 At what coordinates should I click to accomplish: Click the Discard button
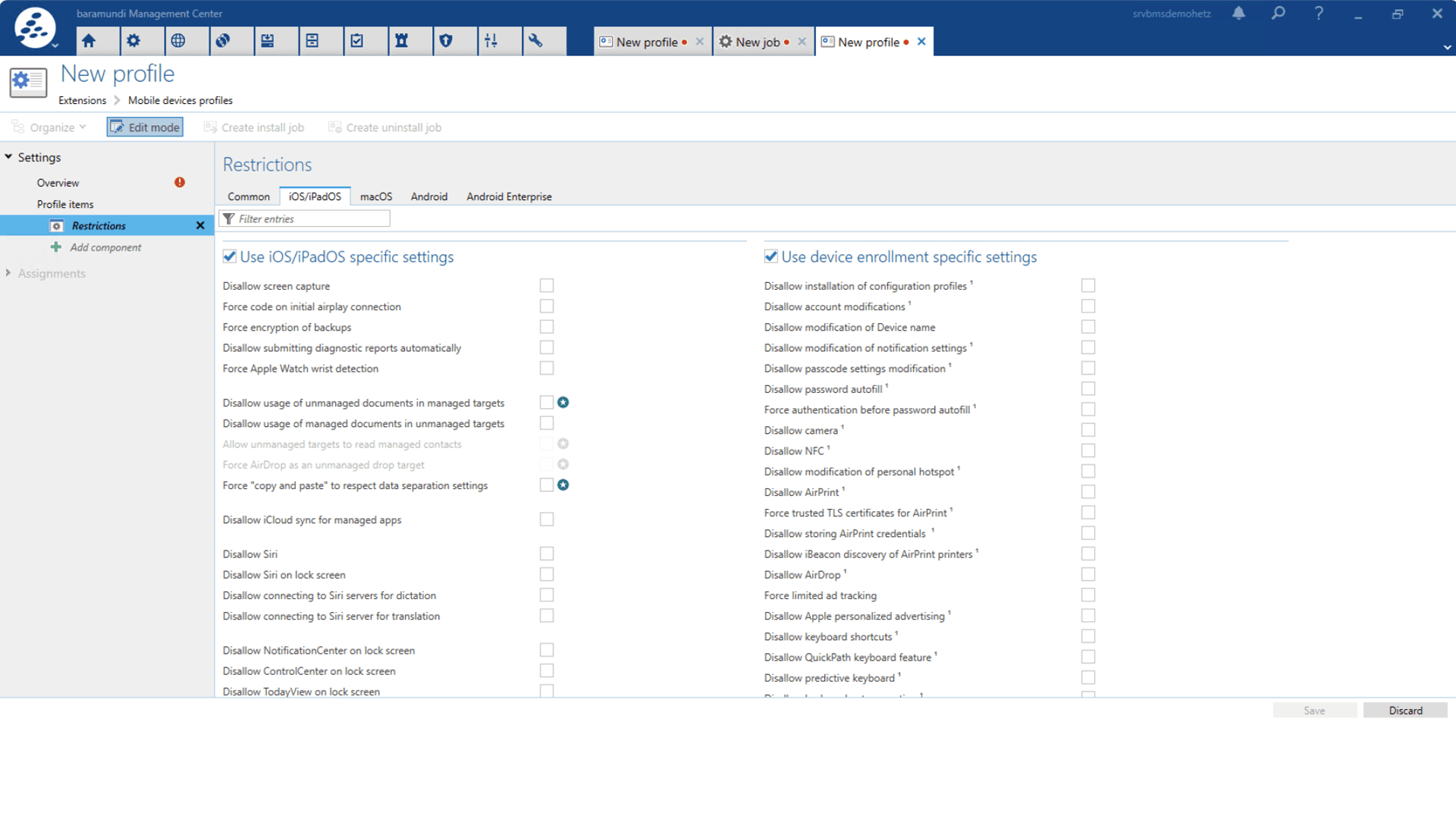click(x=1405, y=711)
